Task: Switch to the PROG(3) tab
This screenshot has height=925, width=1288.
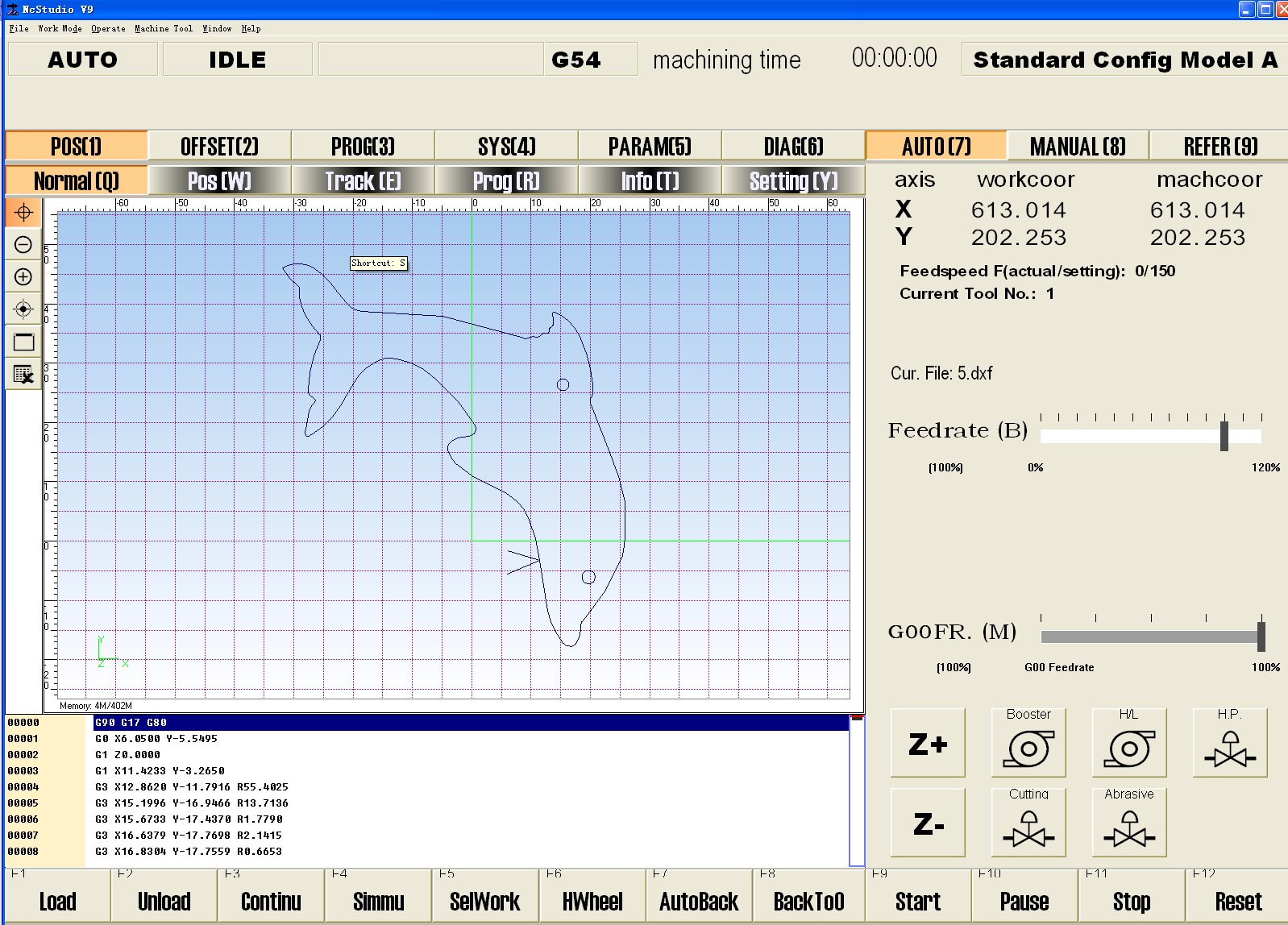Action: click(363, 147)
